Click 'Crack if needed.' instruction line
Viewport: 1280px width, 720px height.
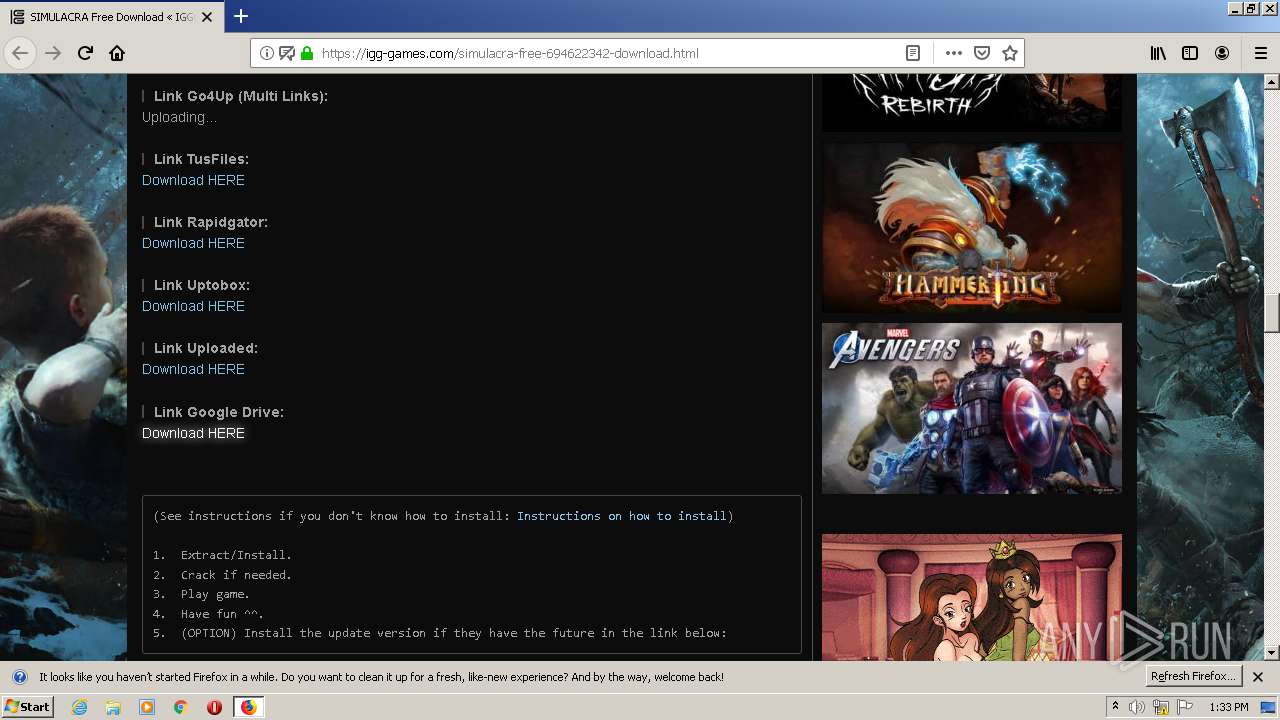click(236, 575)
